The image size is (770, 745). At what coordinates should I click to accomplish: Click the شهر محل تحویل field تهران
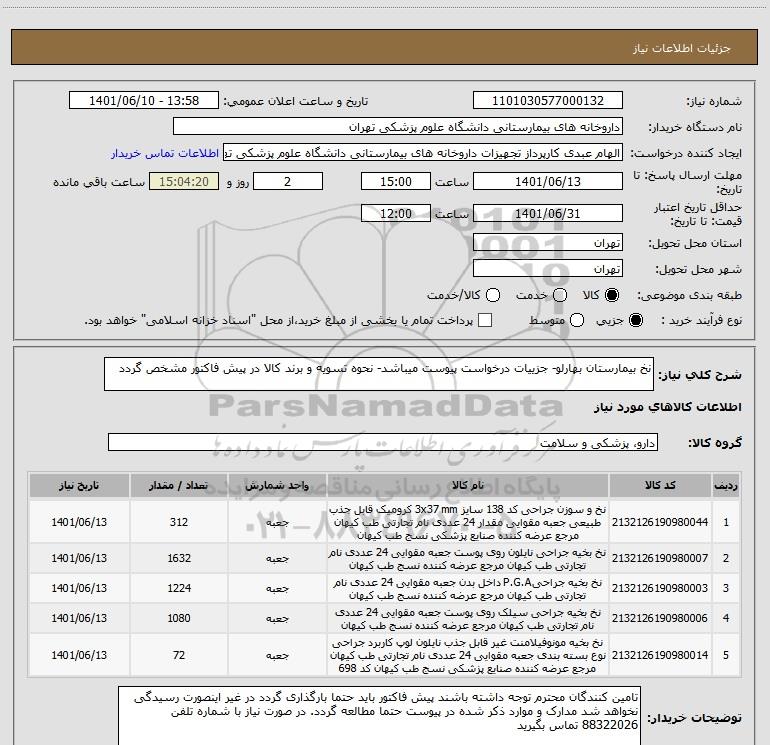548,269
